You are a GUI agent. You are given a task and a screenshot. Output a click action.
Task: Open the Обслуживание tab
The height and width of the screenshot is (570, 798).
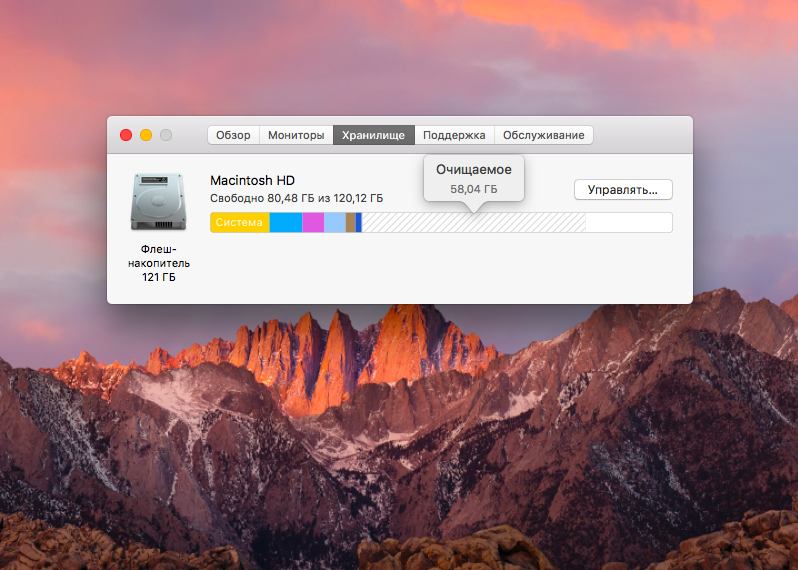click(544, 135)
